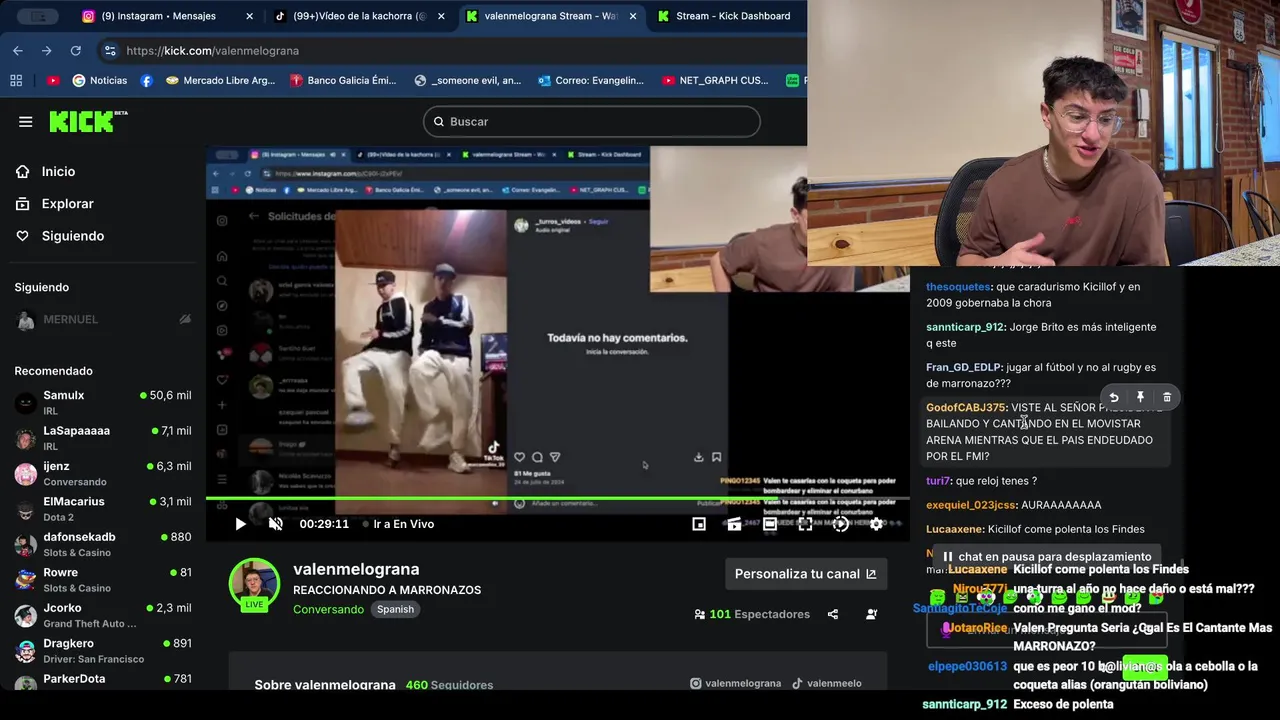This screenshot has height=720, width=1280.
Task: Share the channel via share icon
Action: point(833,614)
